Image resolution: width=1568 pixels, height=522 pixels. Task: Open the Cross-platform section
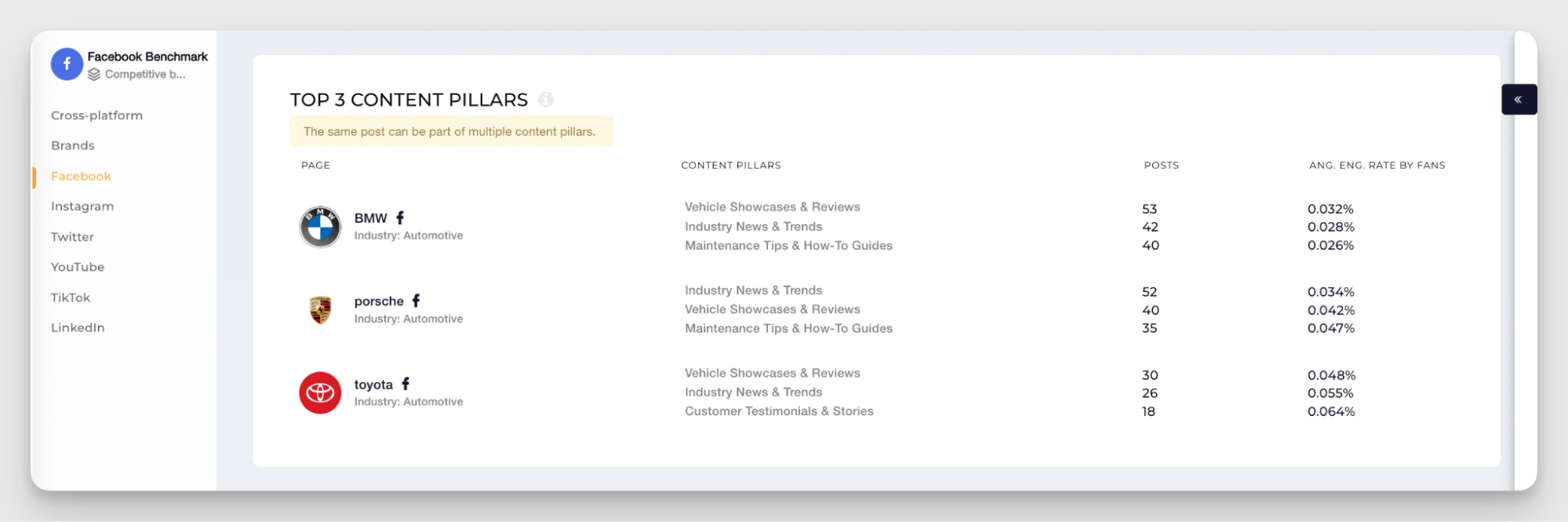[96, 115]
